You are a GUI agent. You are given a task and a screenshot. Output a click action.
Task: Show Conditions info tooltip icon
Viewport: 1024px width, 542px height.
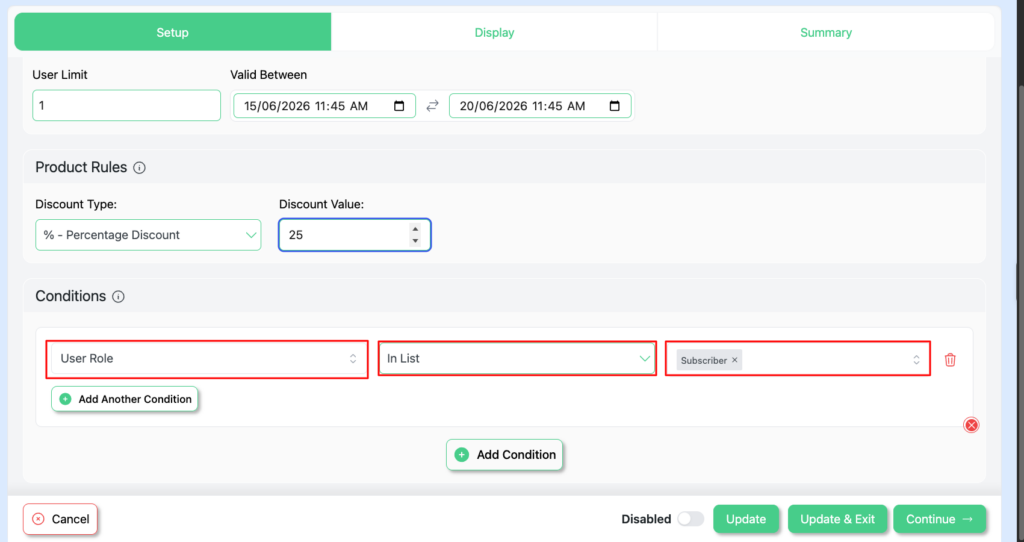[x=118, y=296]
